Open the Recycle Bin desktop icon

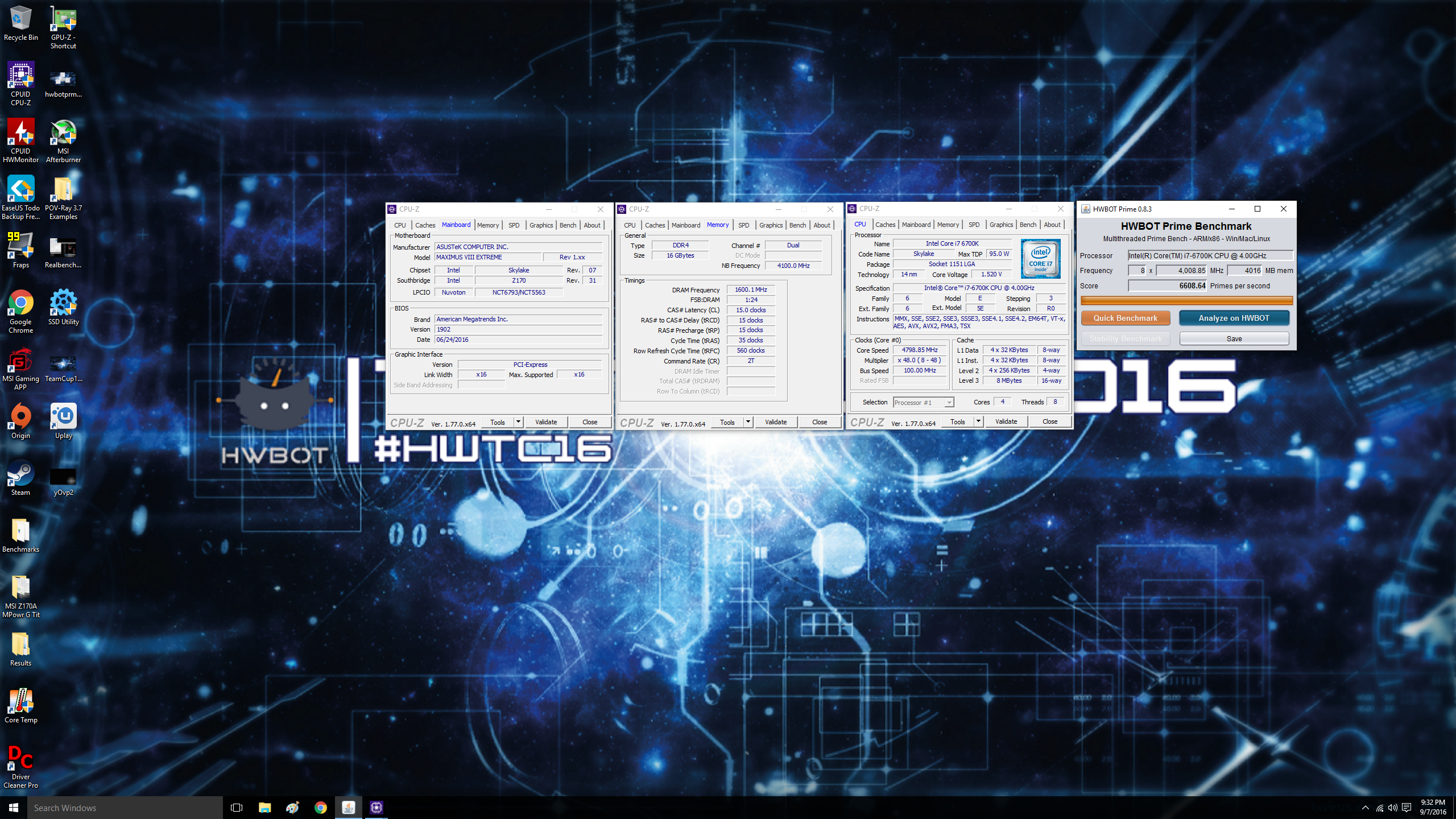point(21,24)
